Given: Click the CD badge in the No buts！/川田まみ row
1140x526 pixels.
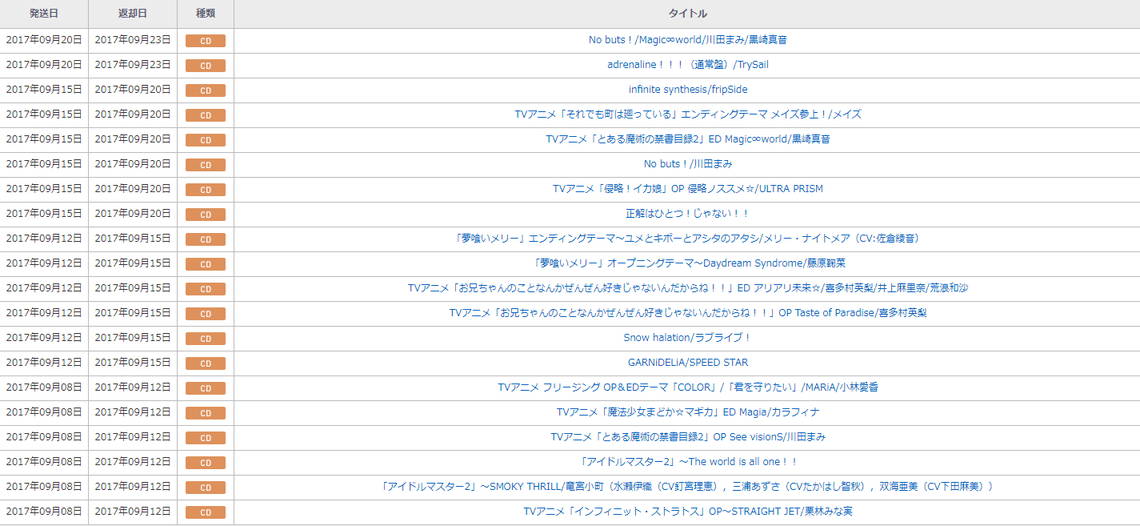Looking at the screenshot, I should [205, 164].
